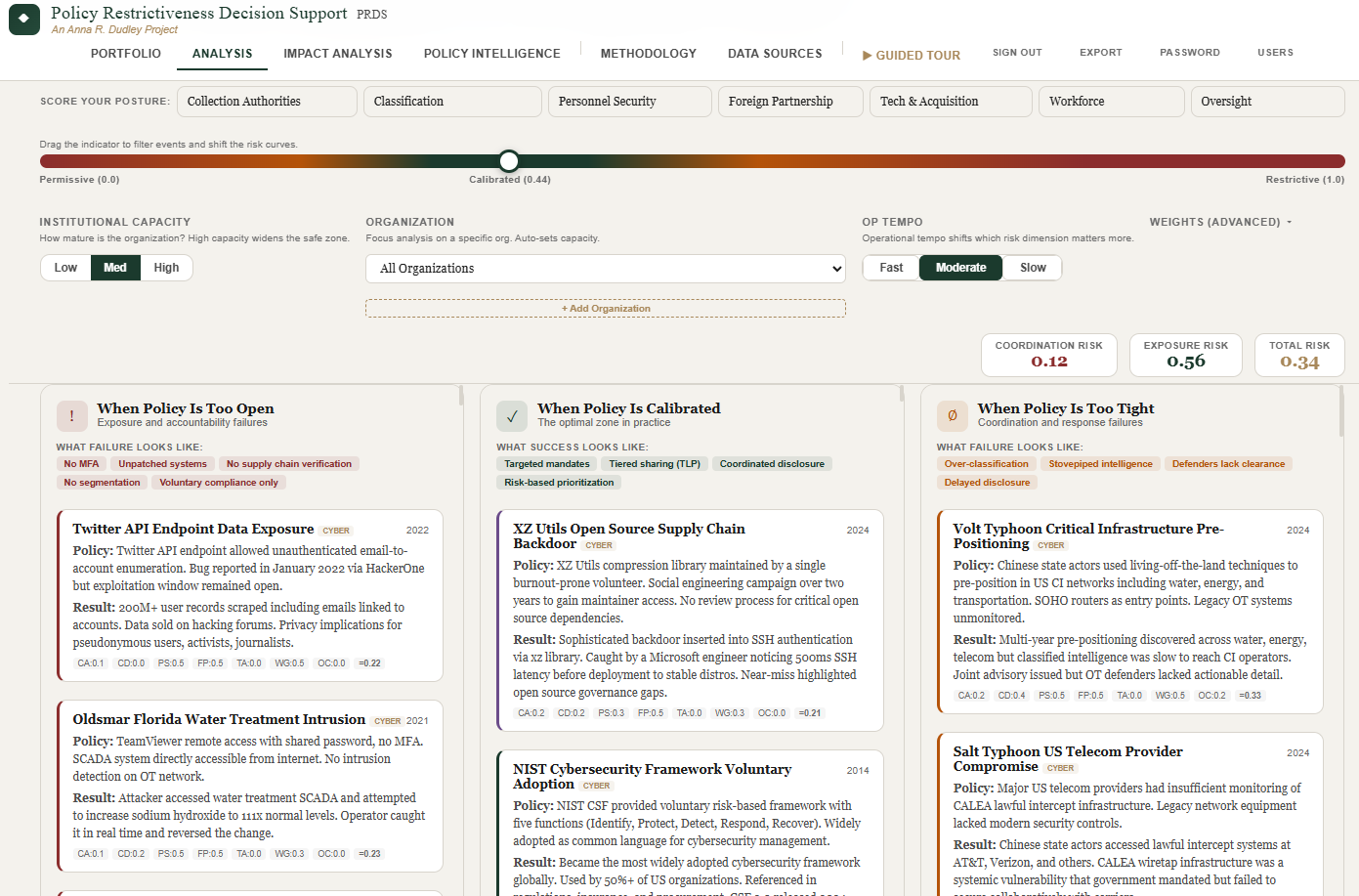Viewport: 1359px width, 896px height.
Task: Select the Foreign Partnership posture category
Action: pyautogui.click(x=789, y=101)
